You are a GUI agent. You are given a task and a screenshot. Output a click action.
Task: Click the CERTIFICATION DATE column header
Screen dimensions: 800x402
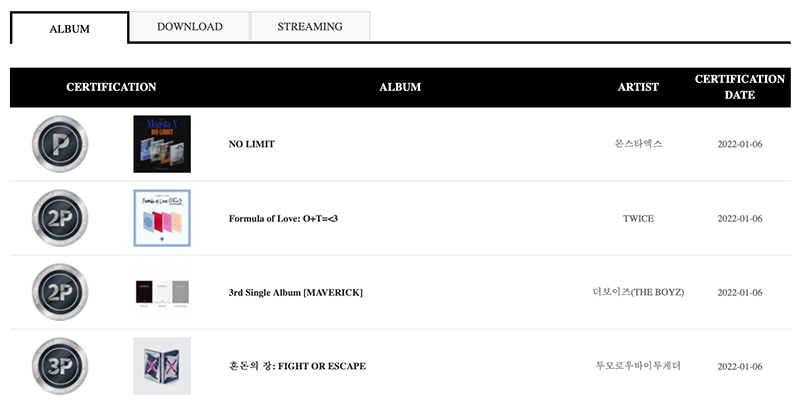[x=740, y=87]
